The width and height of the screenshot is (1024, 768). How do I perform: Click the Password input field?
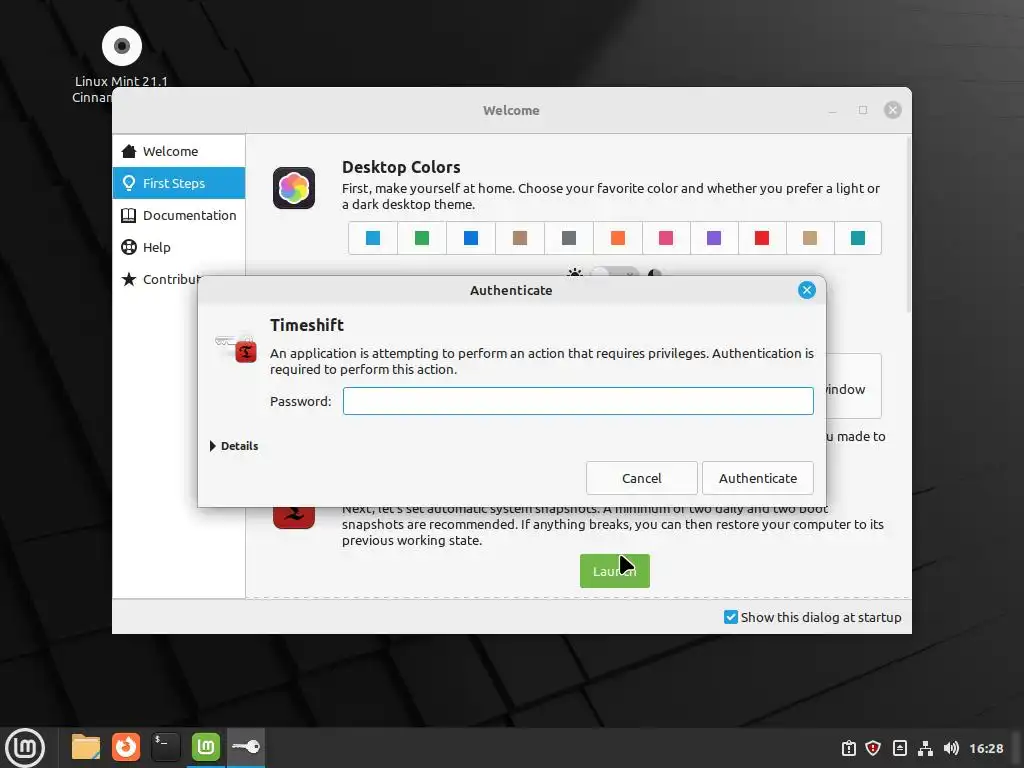pyautogui.click(x=578, y=401)
